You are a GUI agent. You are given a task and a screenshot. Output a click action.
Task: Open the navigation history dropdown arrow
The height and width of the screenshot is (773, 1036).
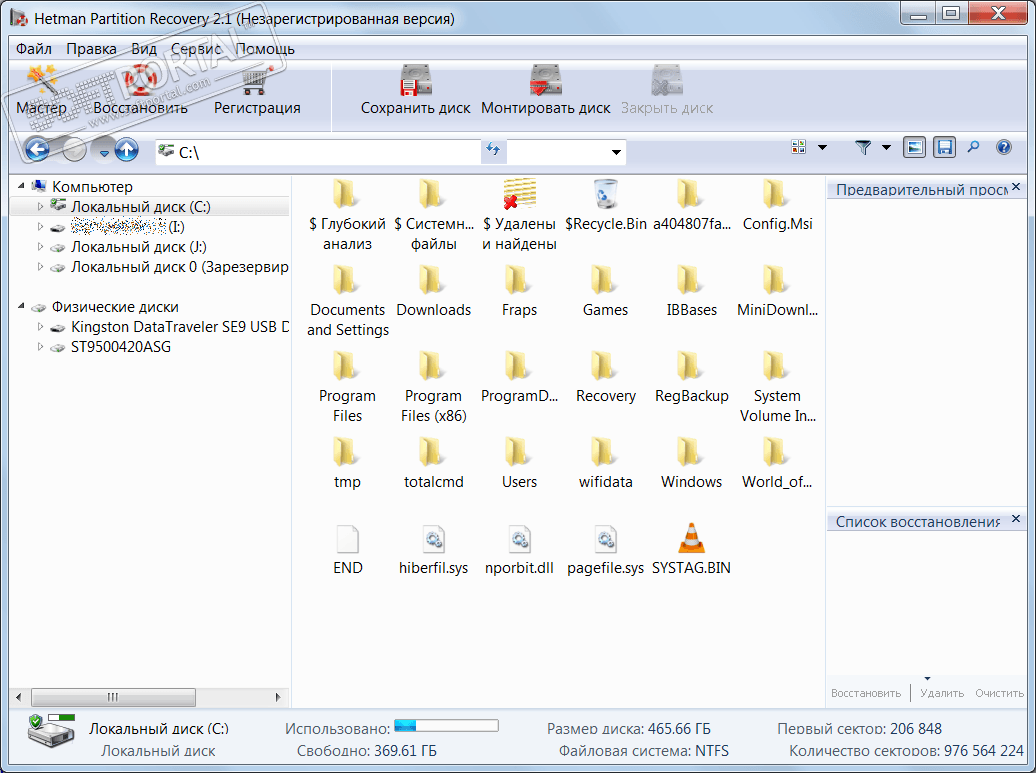coord(104,153)
